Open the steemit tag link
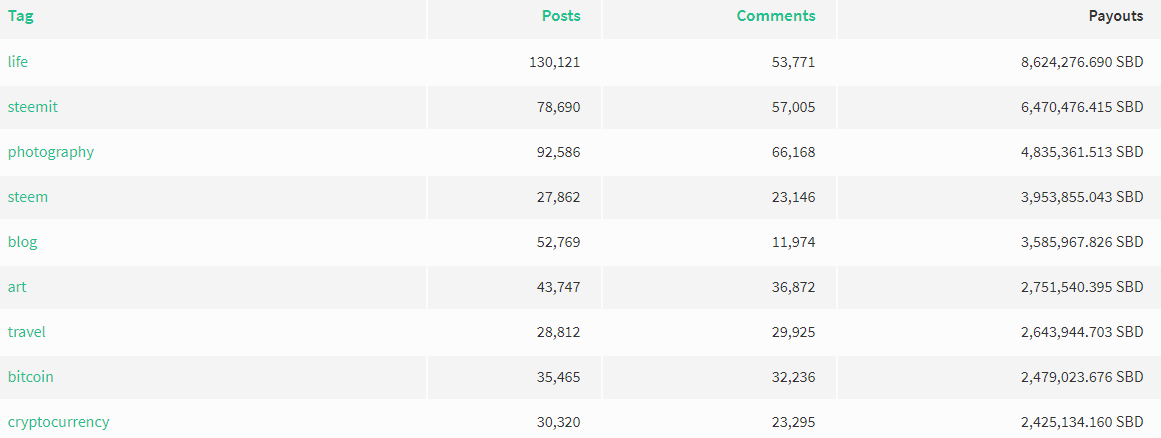1161x438 pixels. click(x=33, y=107)
